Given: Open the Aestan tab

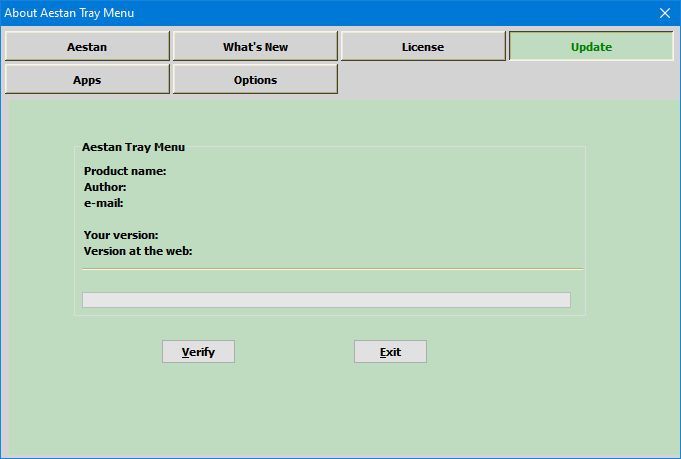Looking at the screenshot, I should 87,46.
